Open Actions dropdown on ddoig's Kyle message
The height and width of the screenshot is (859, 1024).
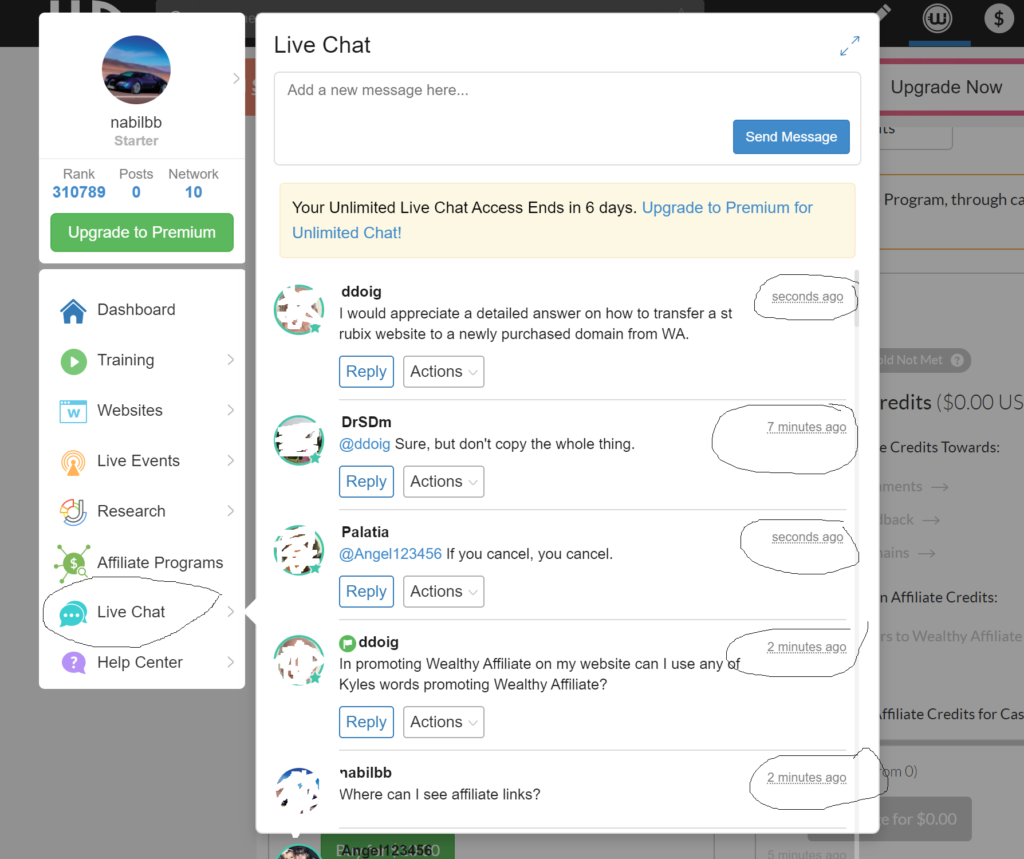(443, 722)
